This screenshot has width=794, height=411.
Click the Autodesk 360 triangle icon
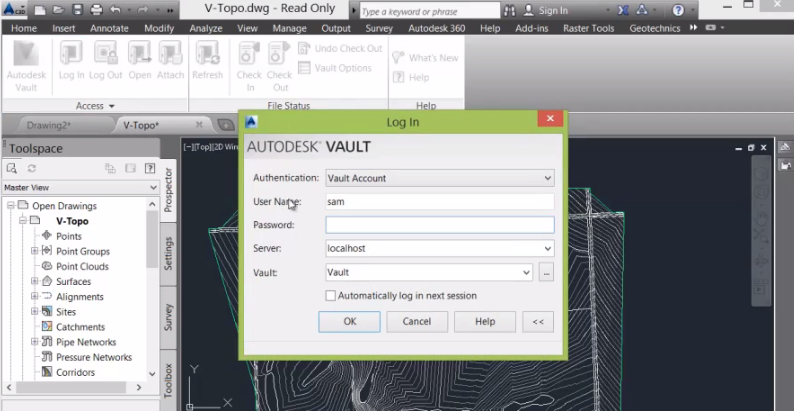(x=642, y=10)
